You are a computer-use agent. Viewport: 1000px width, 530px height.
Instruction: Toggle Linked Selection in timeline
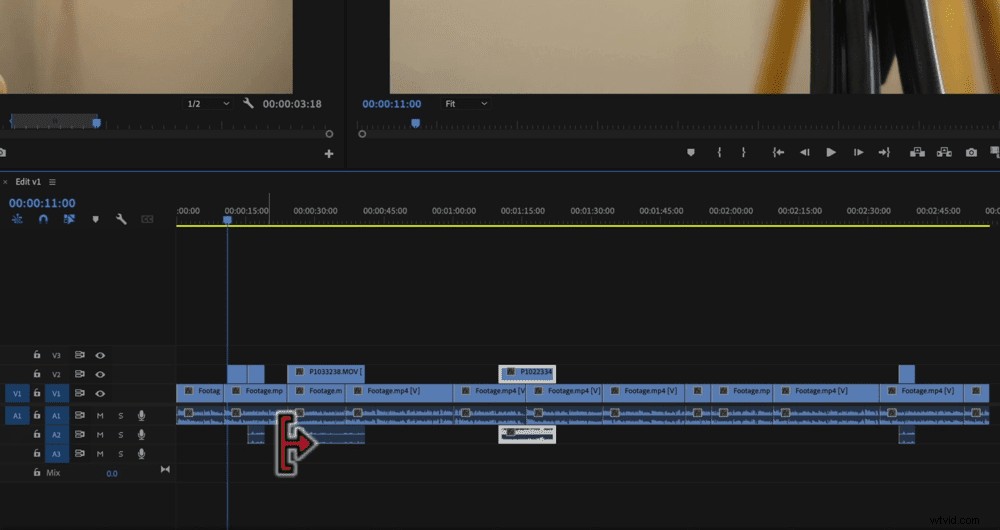click(69, 219)
